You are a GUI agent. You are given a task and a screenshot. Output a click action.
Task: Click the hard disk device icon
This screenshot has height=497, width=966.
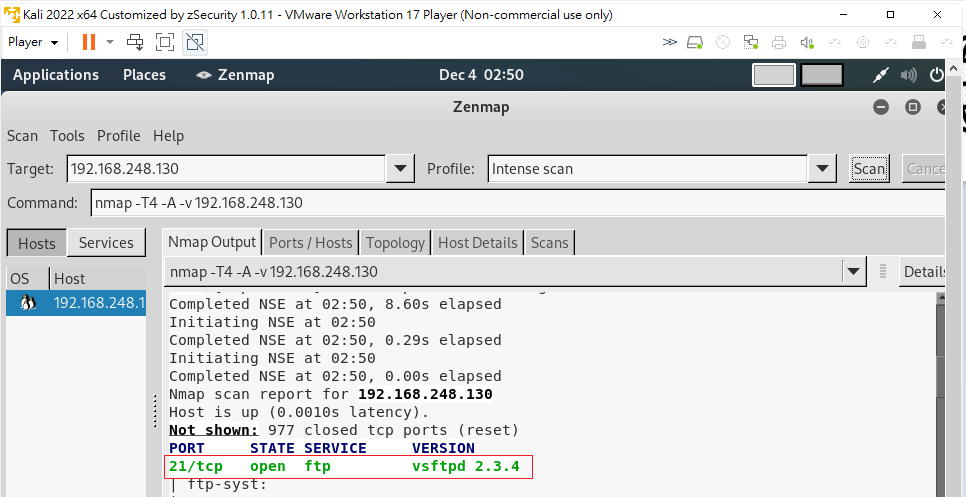click(x=695, y=42)
